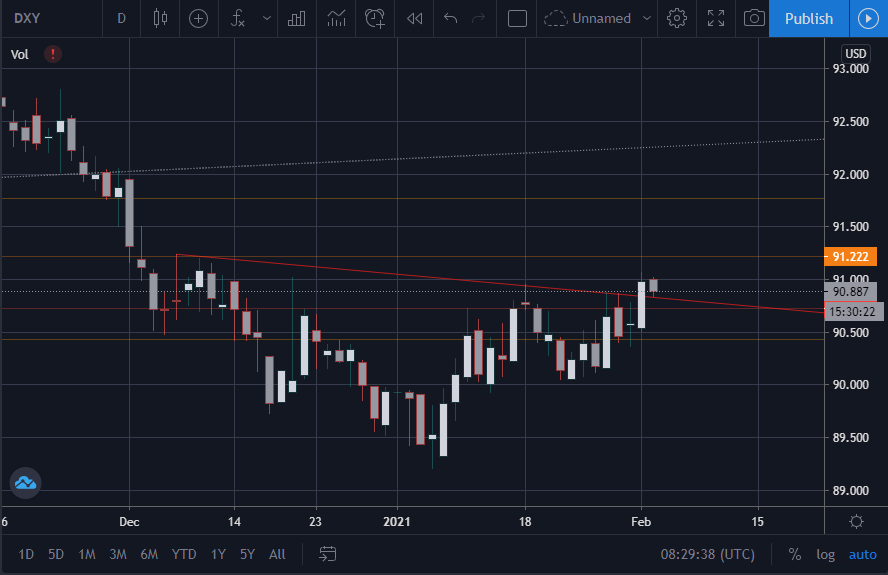
Task: Select the 1M date range
Action: 87,554
